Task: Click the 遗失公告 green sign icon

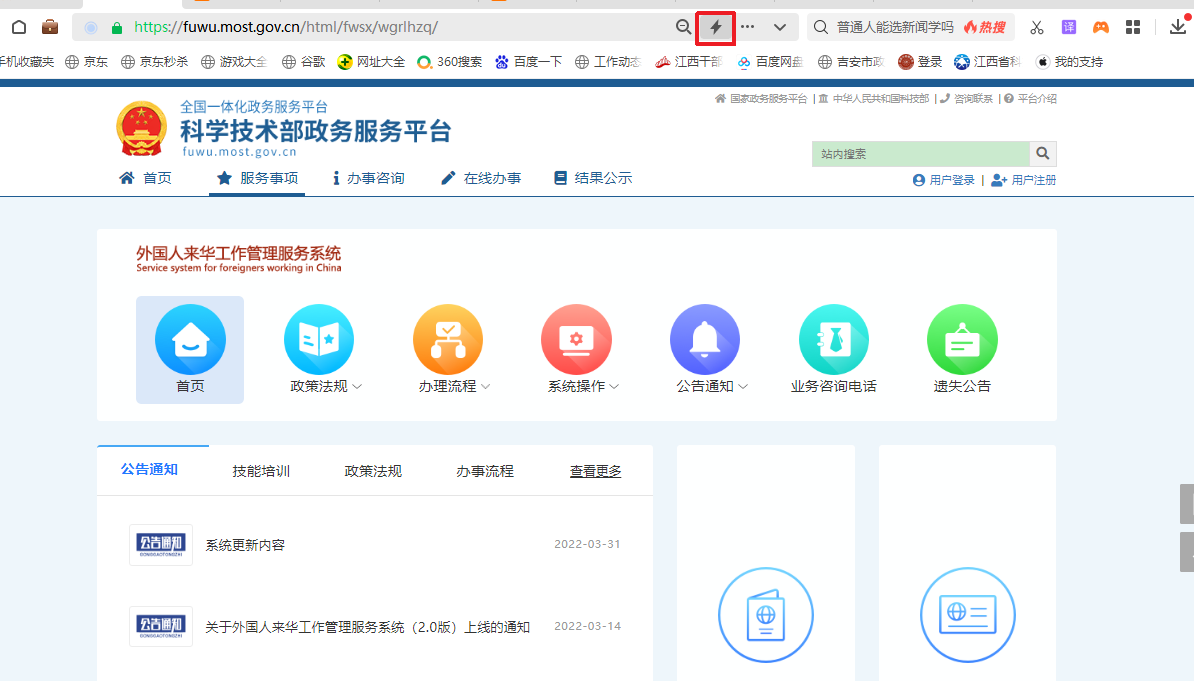Action: [962, 340]
